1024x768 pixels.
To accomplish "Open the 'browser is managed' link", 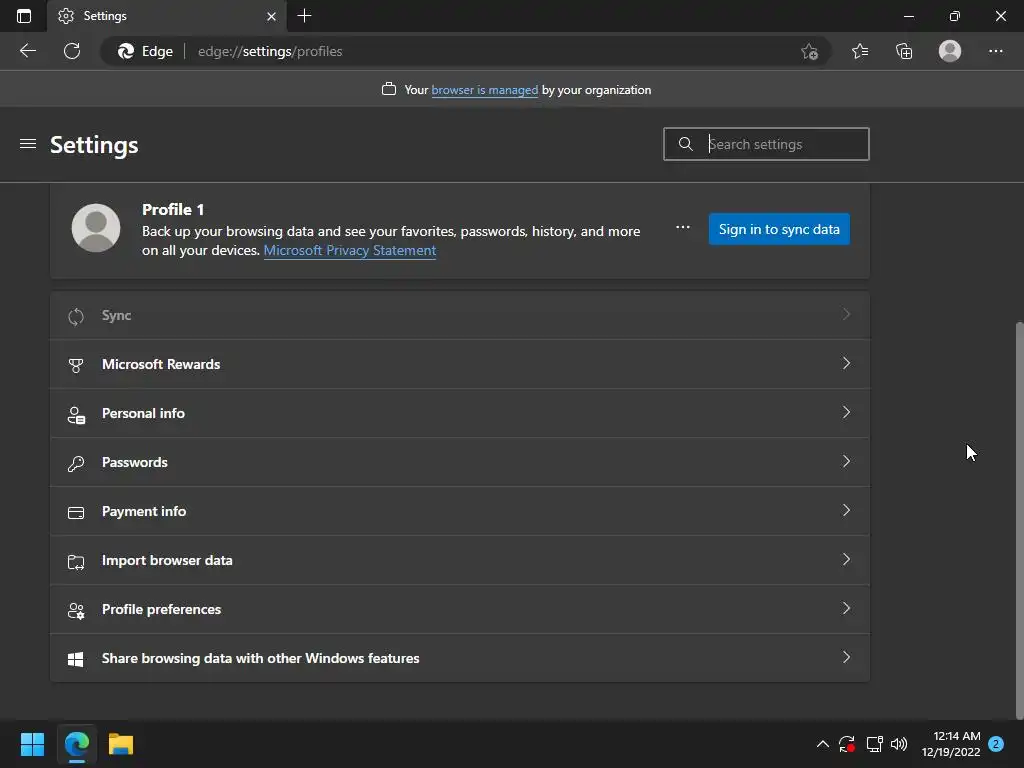I will tap(485, 90).
